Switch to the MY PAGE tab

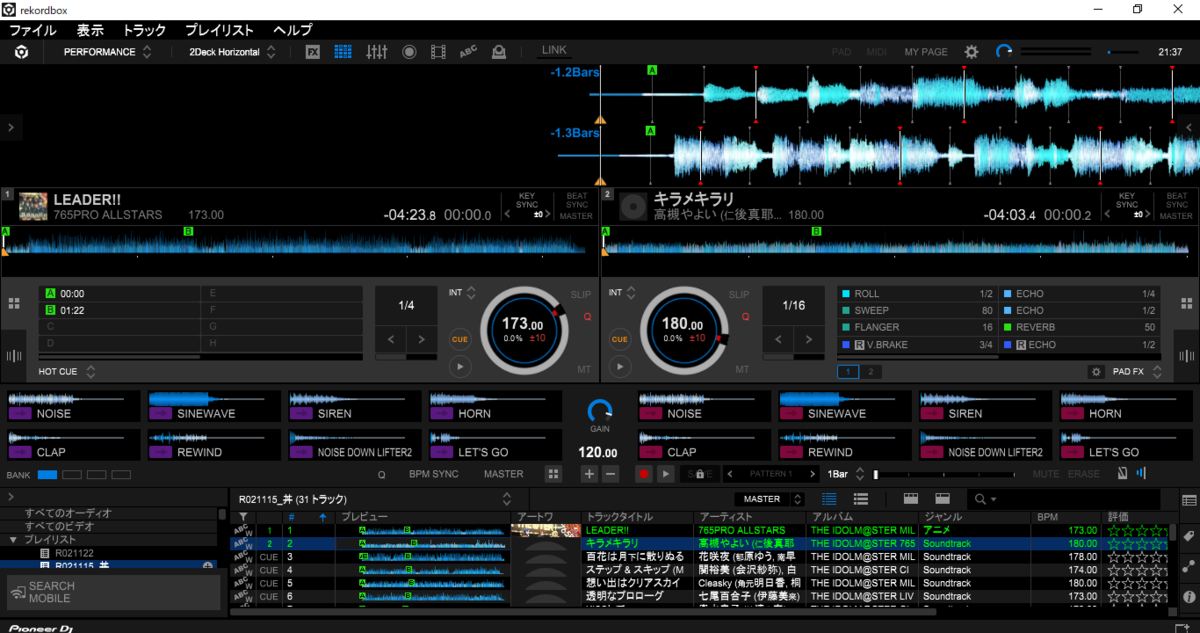[926, 52]
